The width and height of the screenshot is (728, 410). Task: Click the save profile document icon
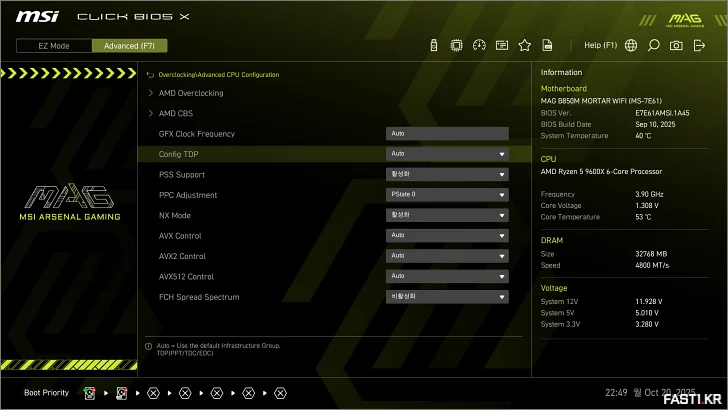tap(547, 45)
